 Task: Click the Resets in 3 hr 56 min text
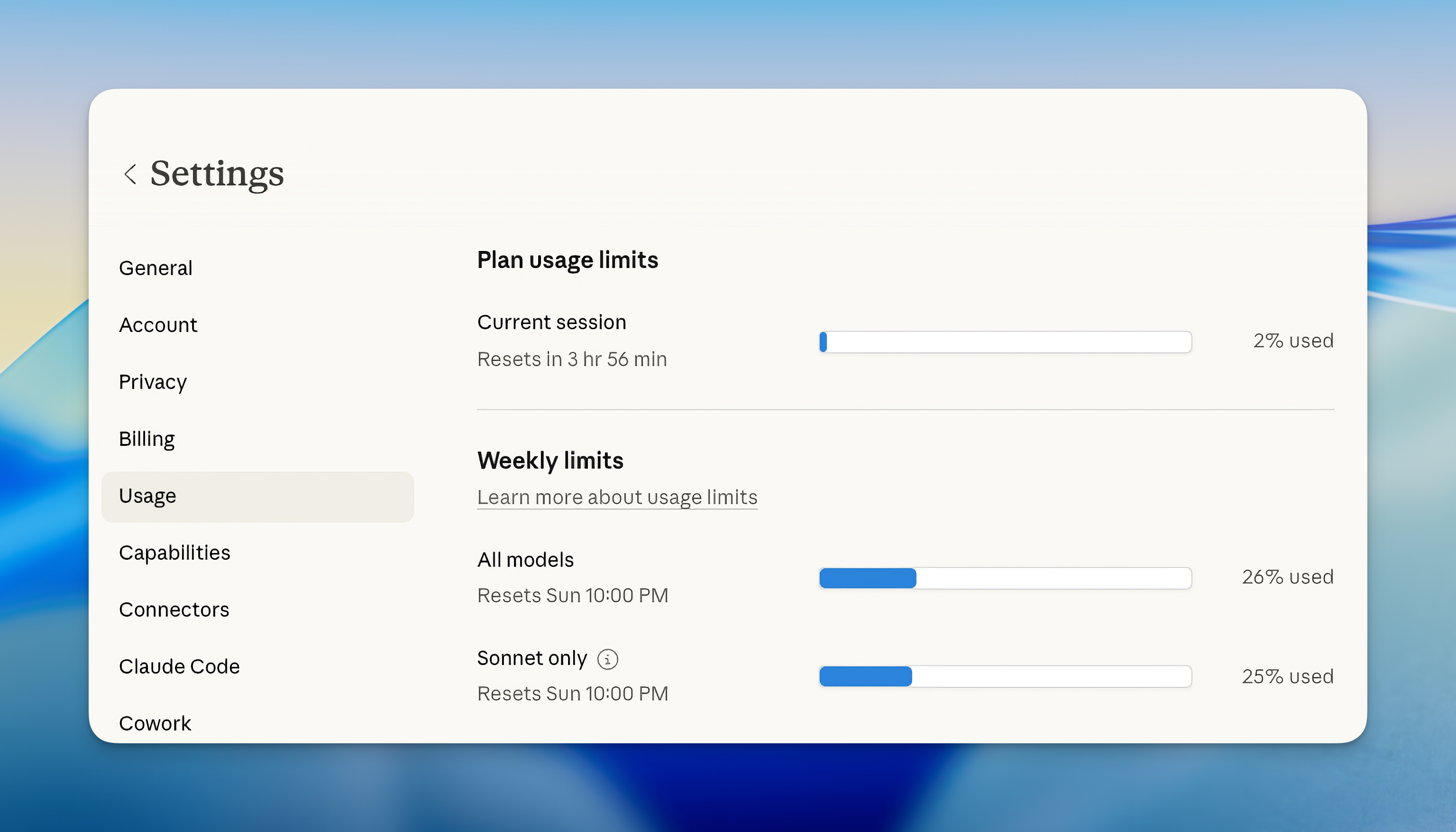[572, 360]
